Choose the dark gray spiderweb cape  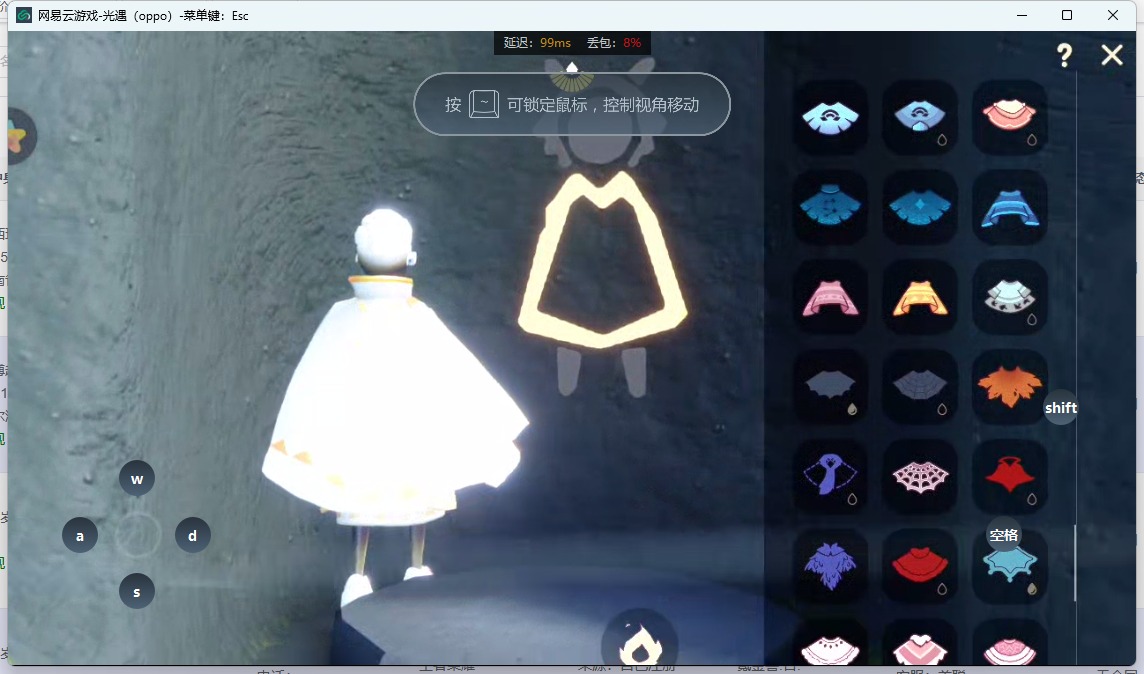[x=920, y=387]
